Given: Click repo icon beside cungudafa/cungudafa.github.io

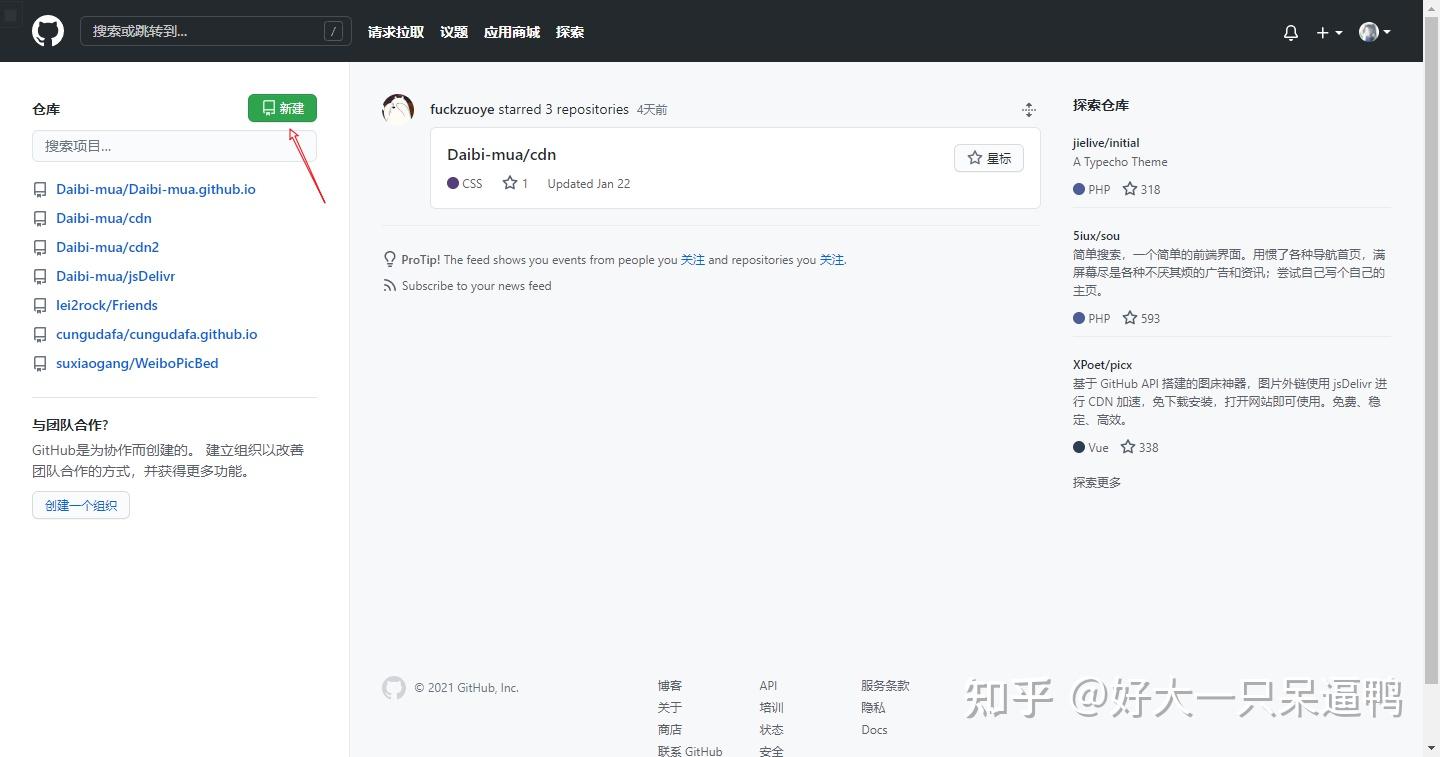Looking at the screenshot, I should click(x=40, y=334).
